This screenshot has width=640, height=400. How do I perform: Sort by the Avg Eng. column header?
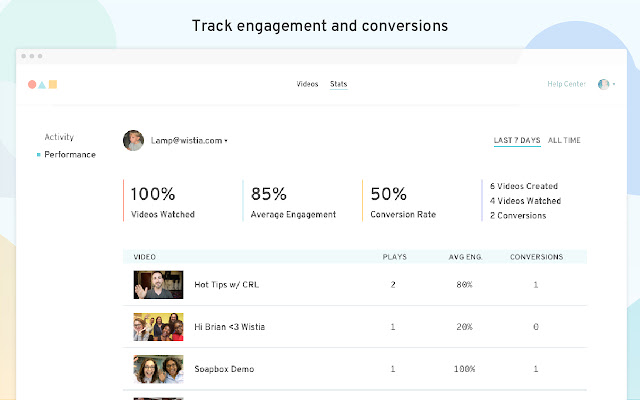click(466, 257)
